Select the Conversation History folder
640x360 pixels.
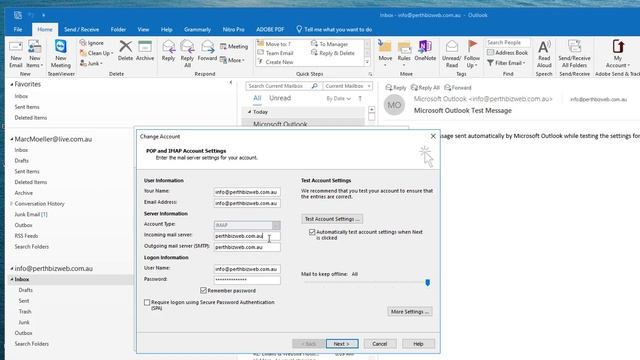pos(39,204)
